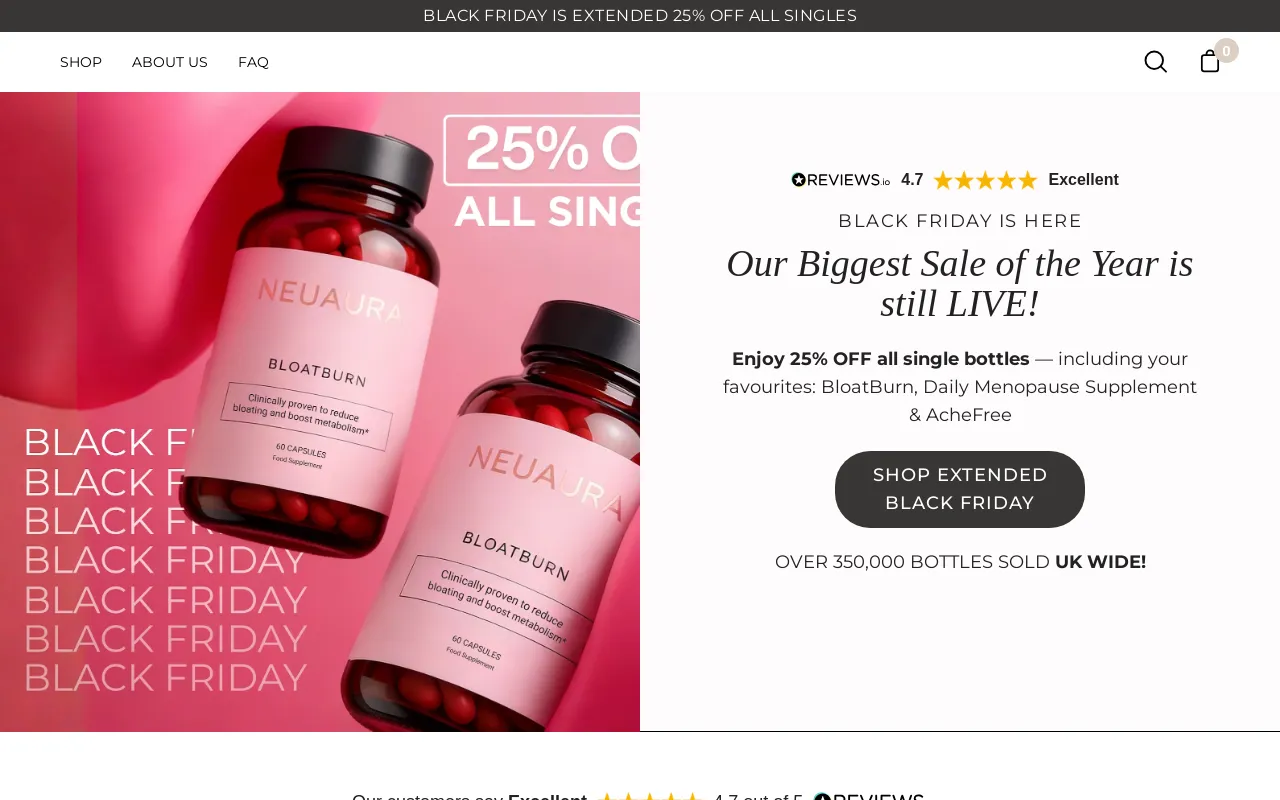Click the REVIEWS.io logo in hero
Viewport: 1280px width, 800px height.
[840, 180]
